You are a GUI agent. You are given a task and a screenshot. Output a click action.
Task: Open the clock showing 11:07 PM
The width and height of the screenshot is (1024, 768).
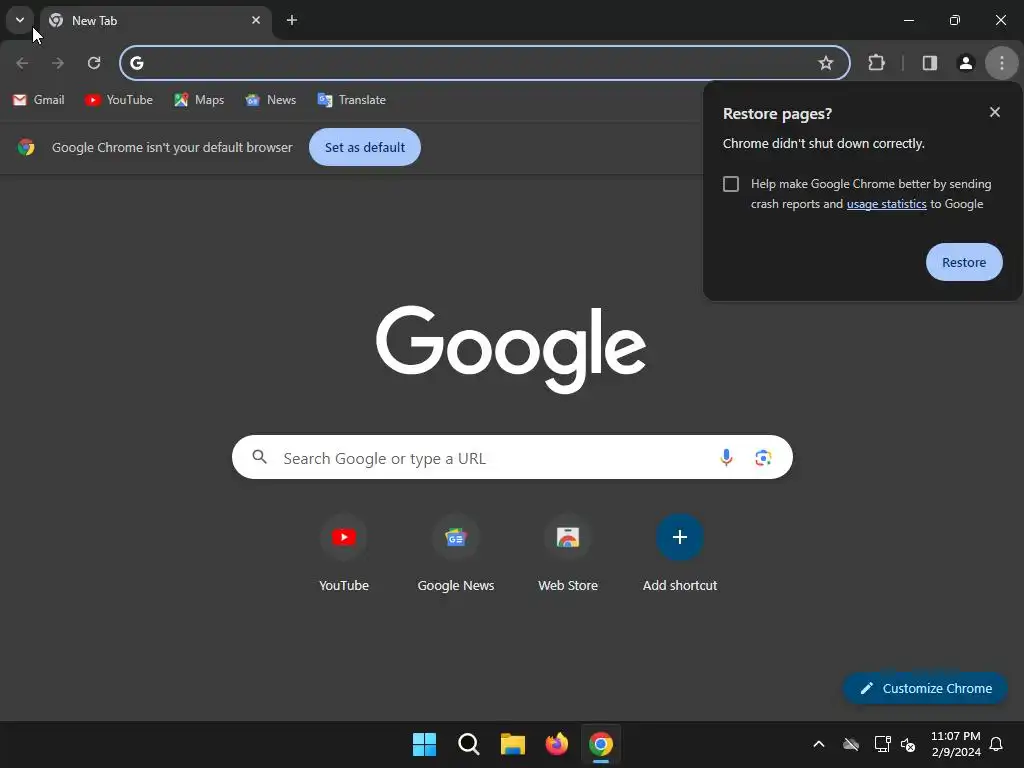[955, 744]
